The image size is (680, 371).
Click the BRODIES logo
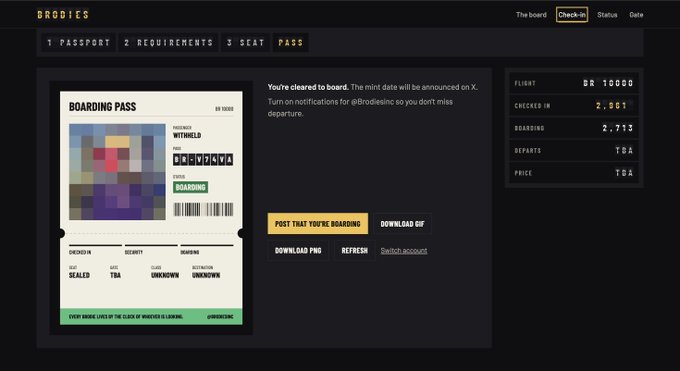[63, 15]
